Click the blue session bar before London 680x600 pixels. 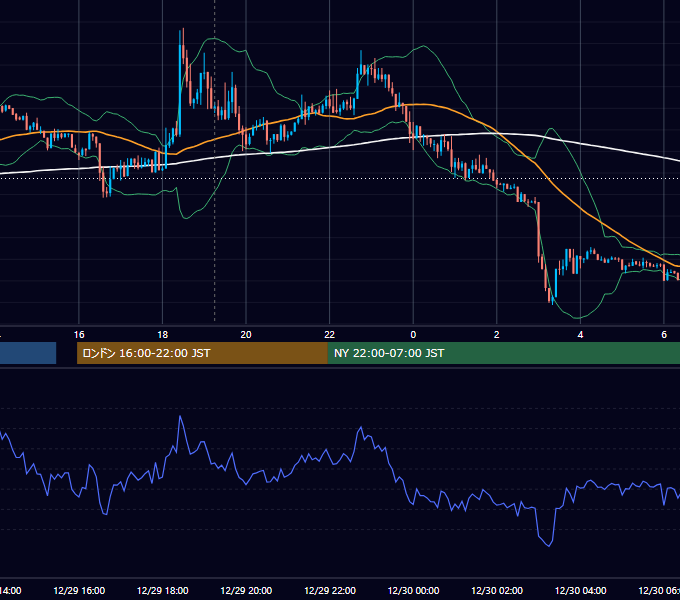click(28, 353)
